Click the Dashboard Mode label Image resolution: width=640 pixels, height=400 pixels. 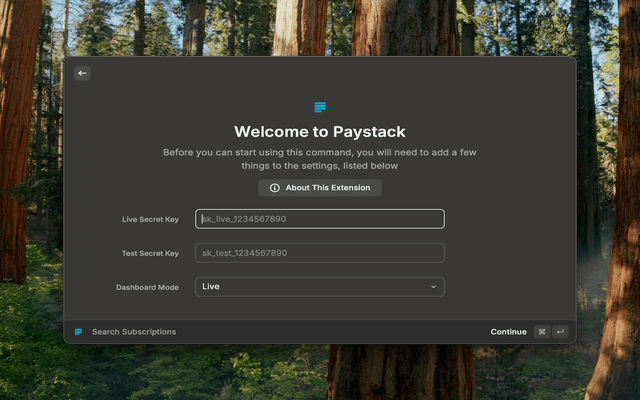click(x=147, y=287)
